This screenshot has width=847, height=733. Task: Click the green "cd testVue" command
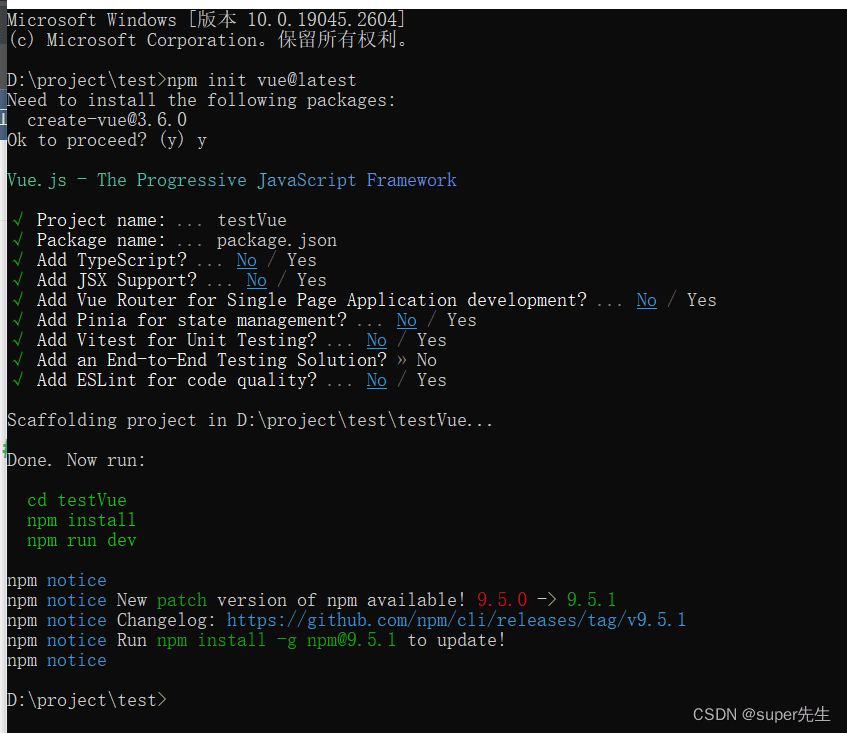[77, 500]
